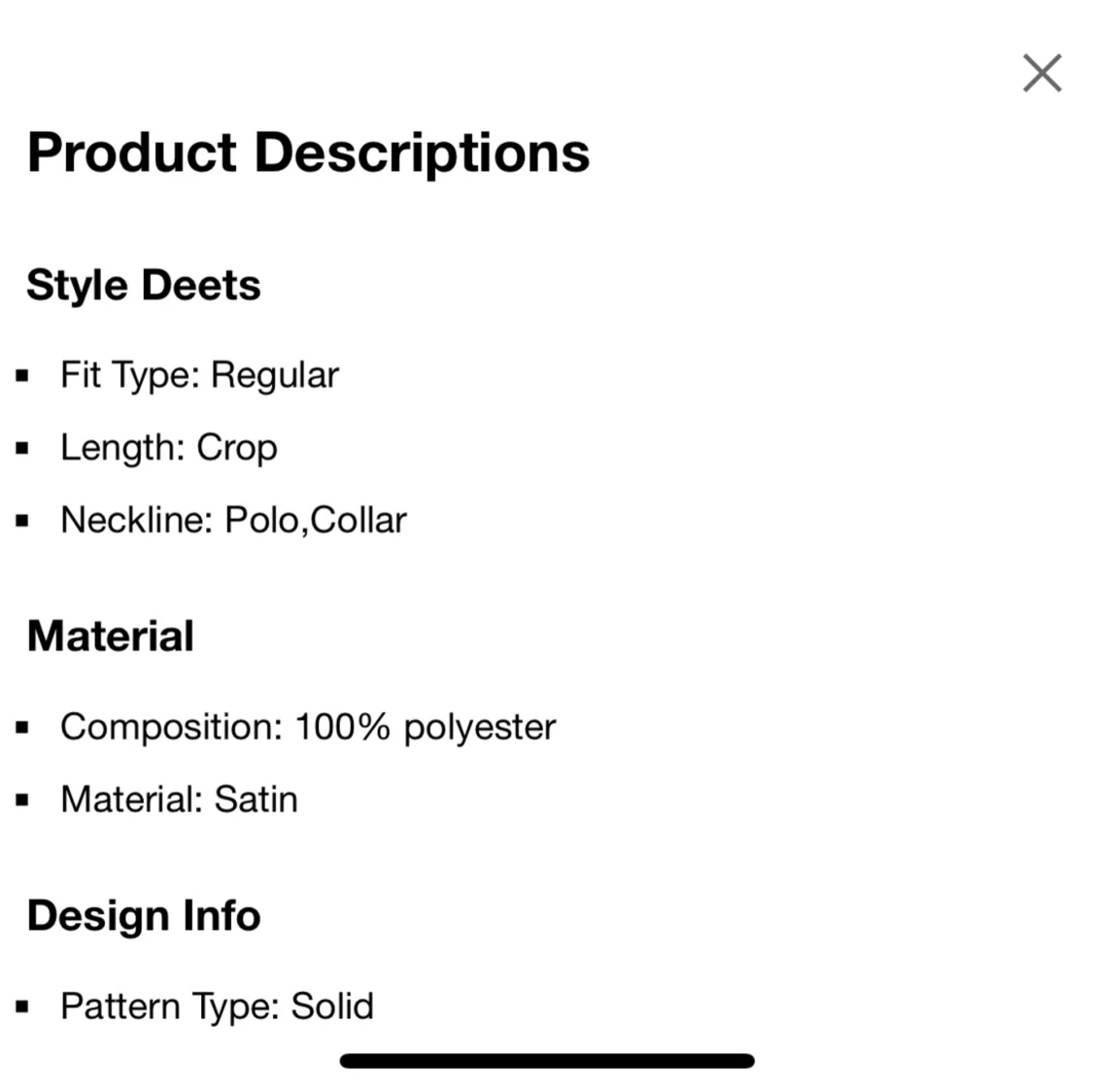
Task: Click bullet beside Neckline entry
Action: [22, 521]
